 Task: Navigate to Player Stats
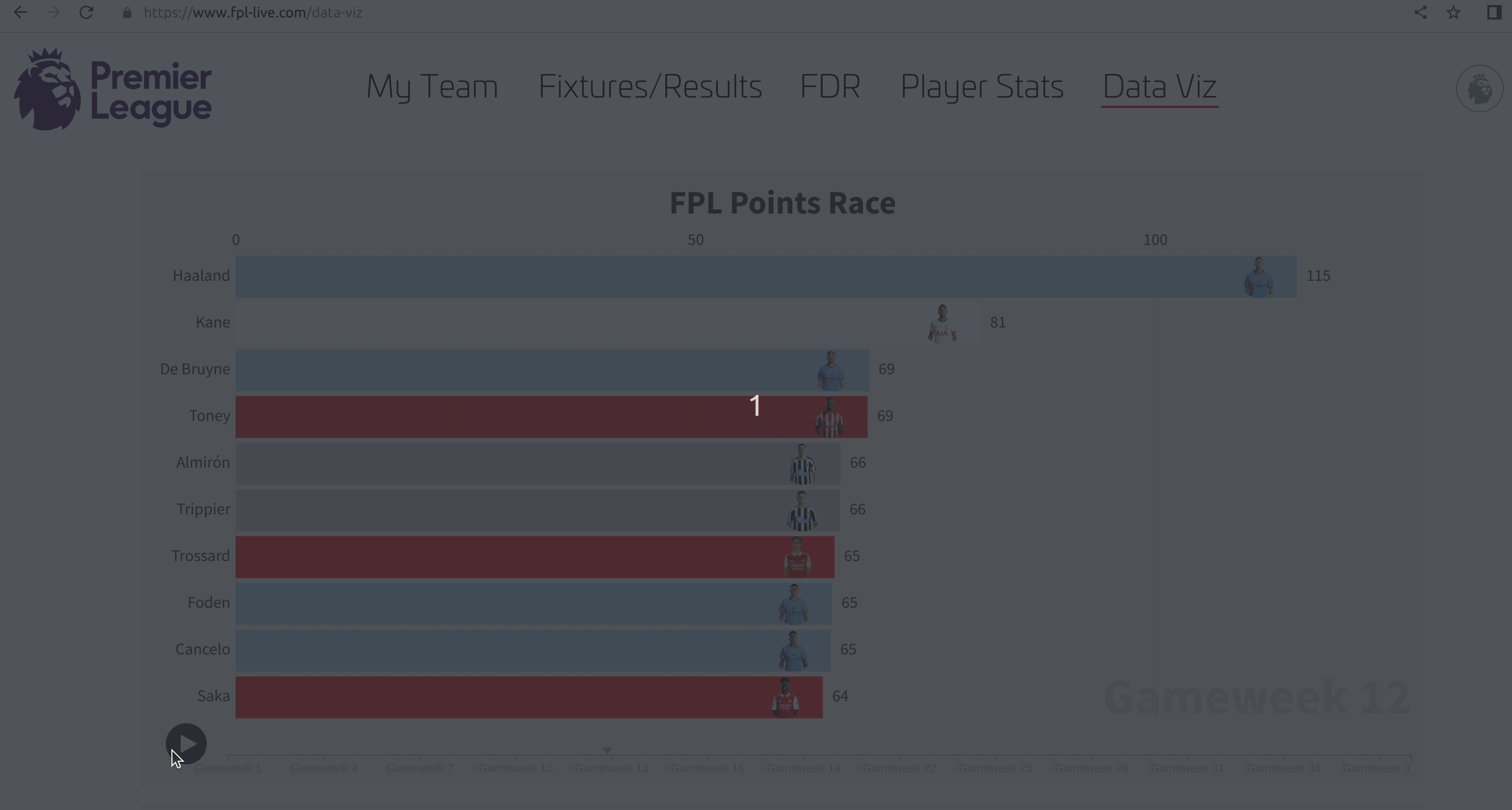pos(982,87)
